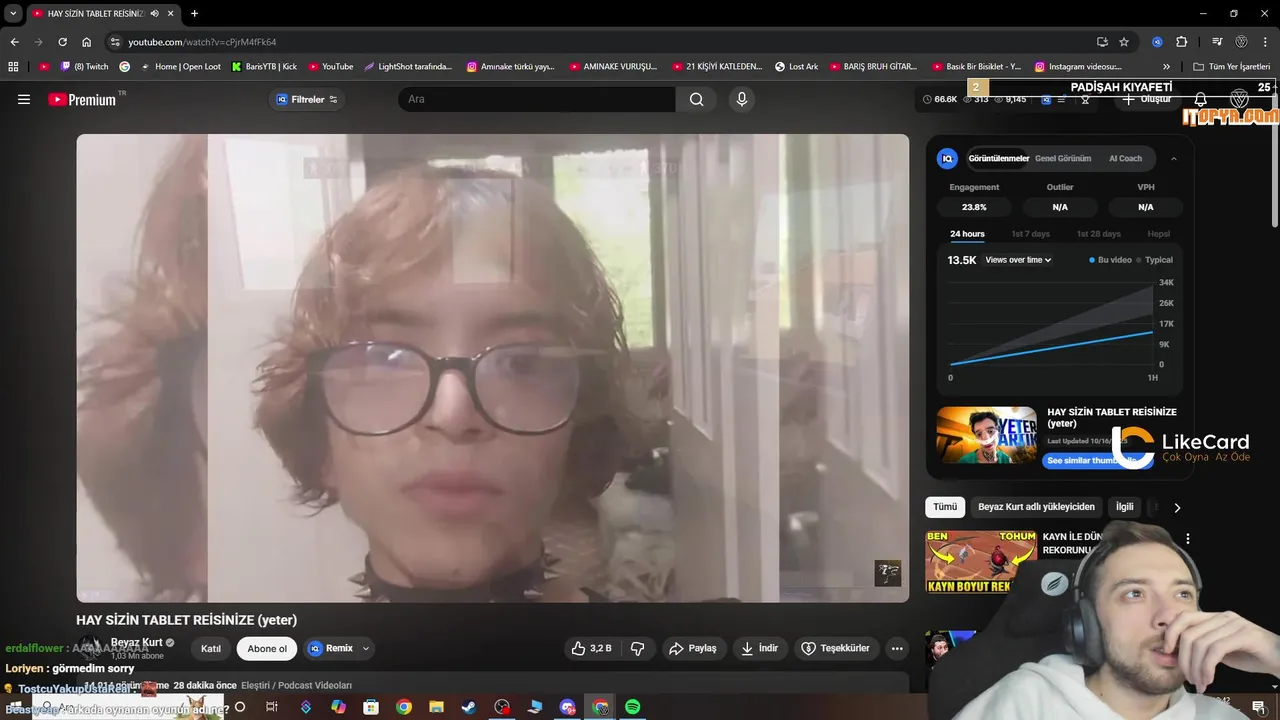Go back using browser back arrow
The width and height of the screenshot is (1280, 720).
tap(14, 42)
